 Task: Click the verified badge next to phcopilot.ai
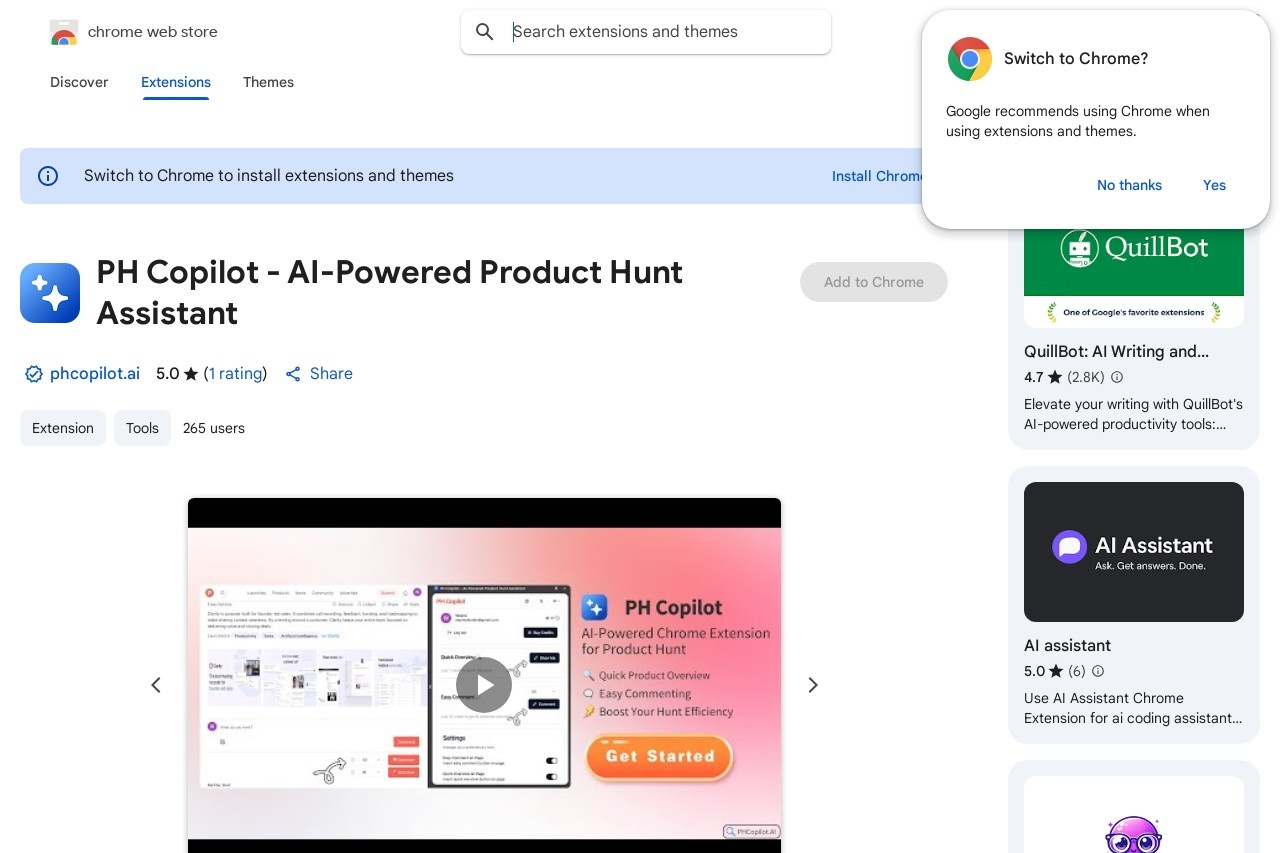[34, 374]
